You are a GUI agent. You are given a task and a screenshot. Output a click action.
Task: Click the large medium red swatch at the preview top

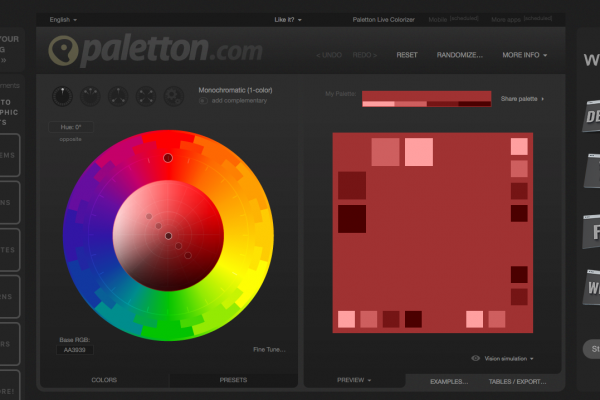385,152
